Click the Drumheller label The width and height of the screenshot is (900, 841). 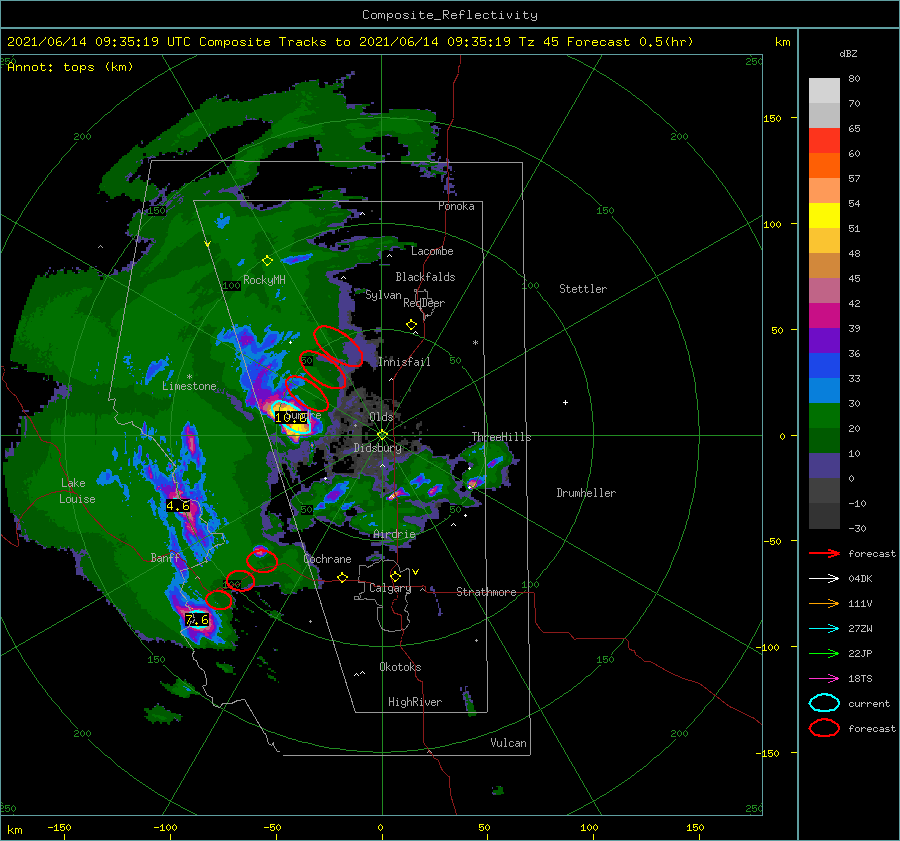click(x=586, y=493)
